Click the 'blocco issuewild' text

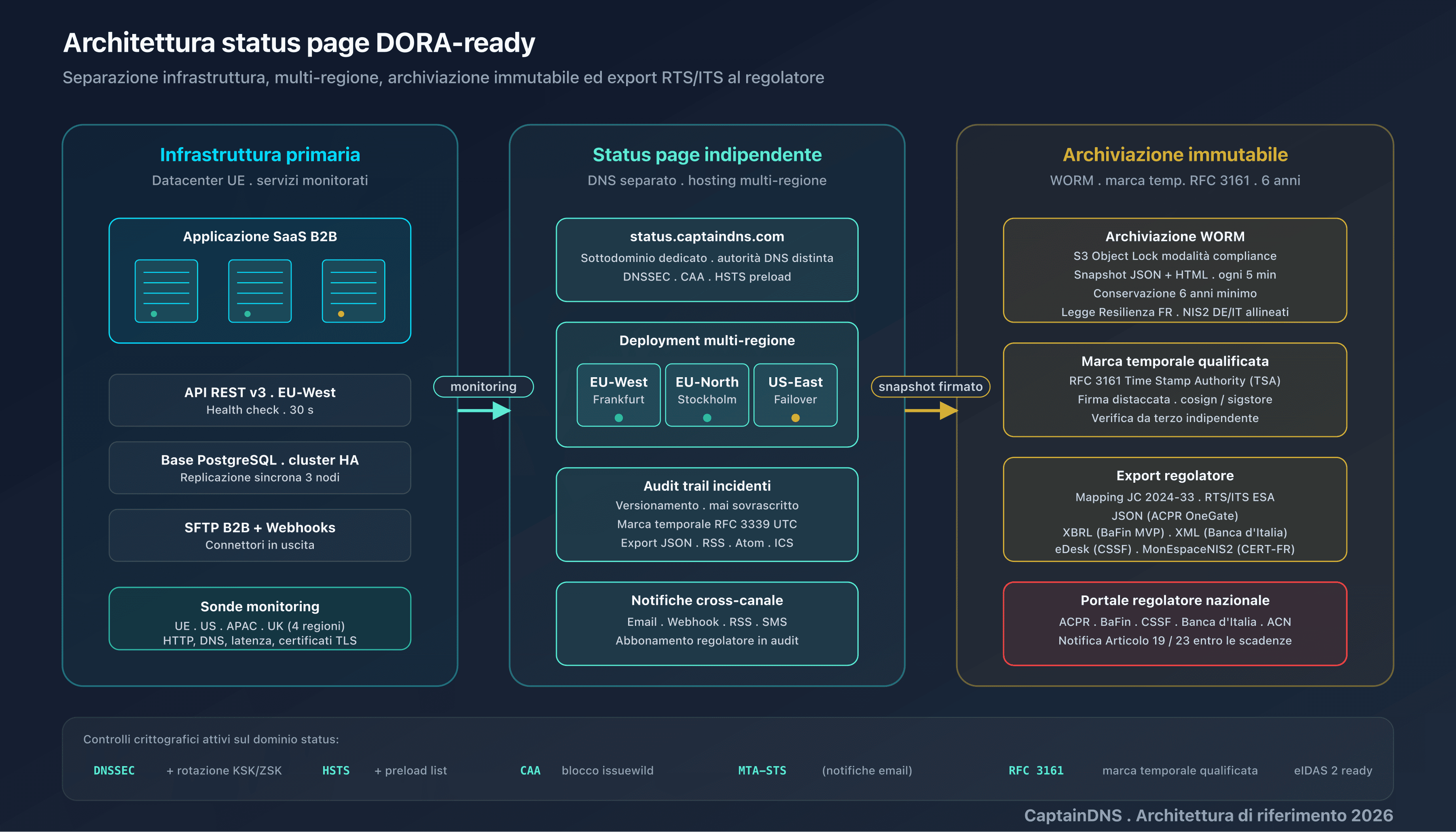(607, 770)
